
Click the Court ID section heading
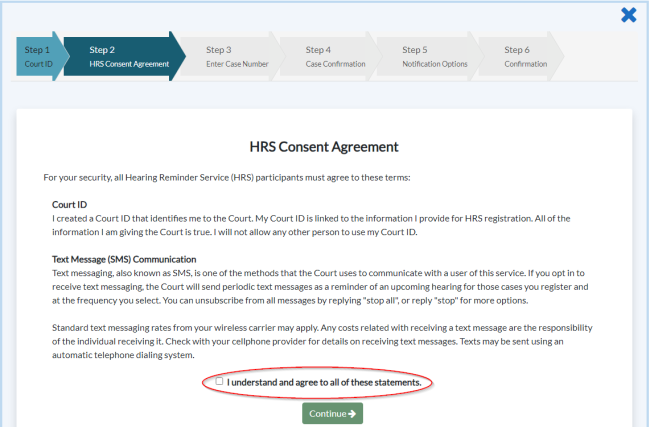(x=69, y=204)
